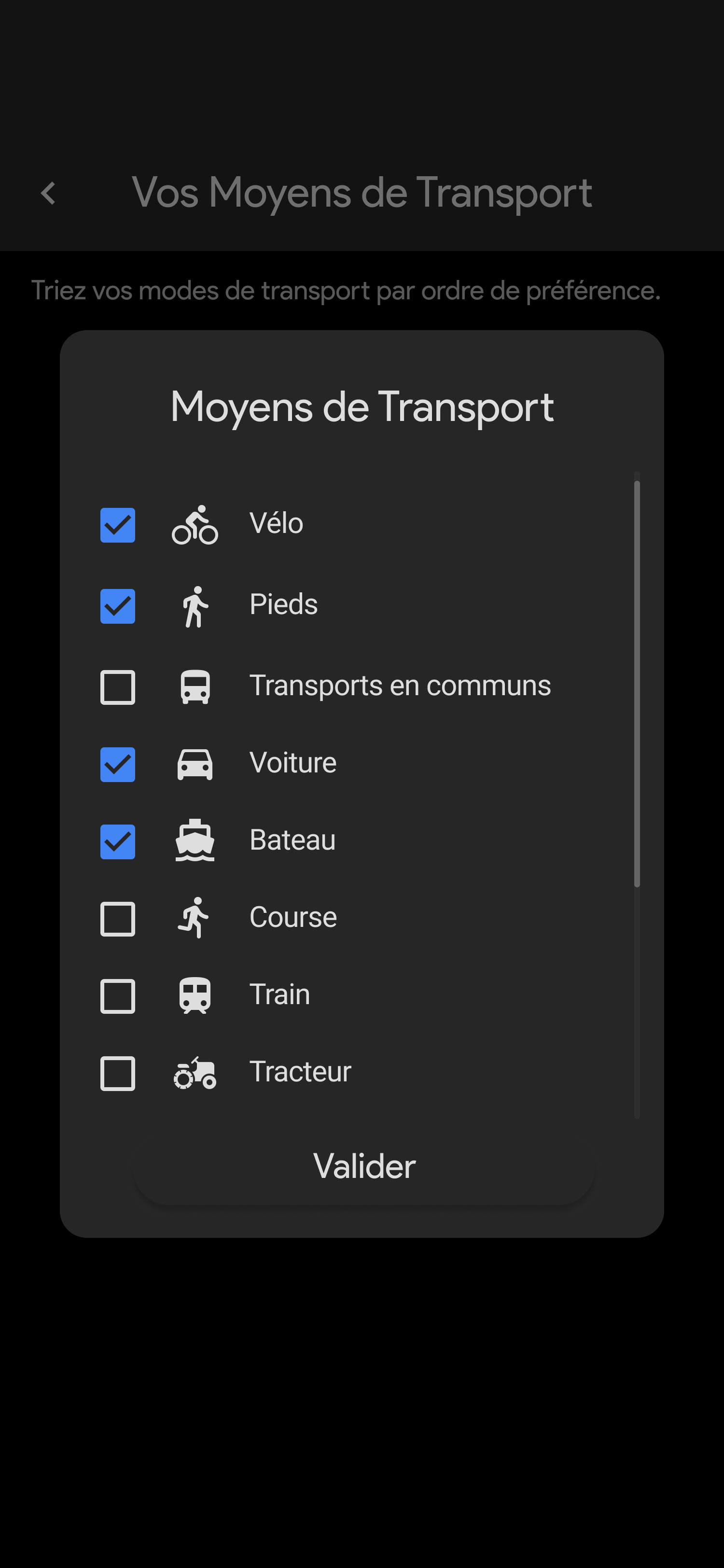This screenshot has height=1568, width=724.
Task: Enable the Transports en communs checkbox
Action: [x=117, y=687]
